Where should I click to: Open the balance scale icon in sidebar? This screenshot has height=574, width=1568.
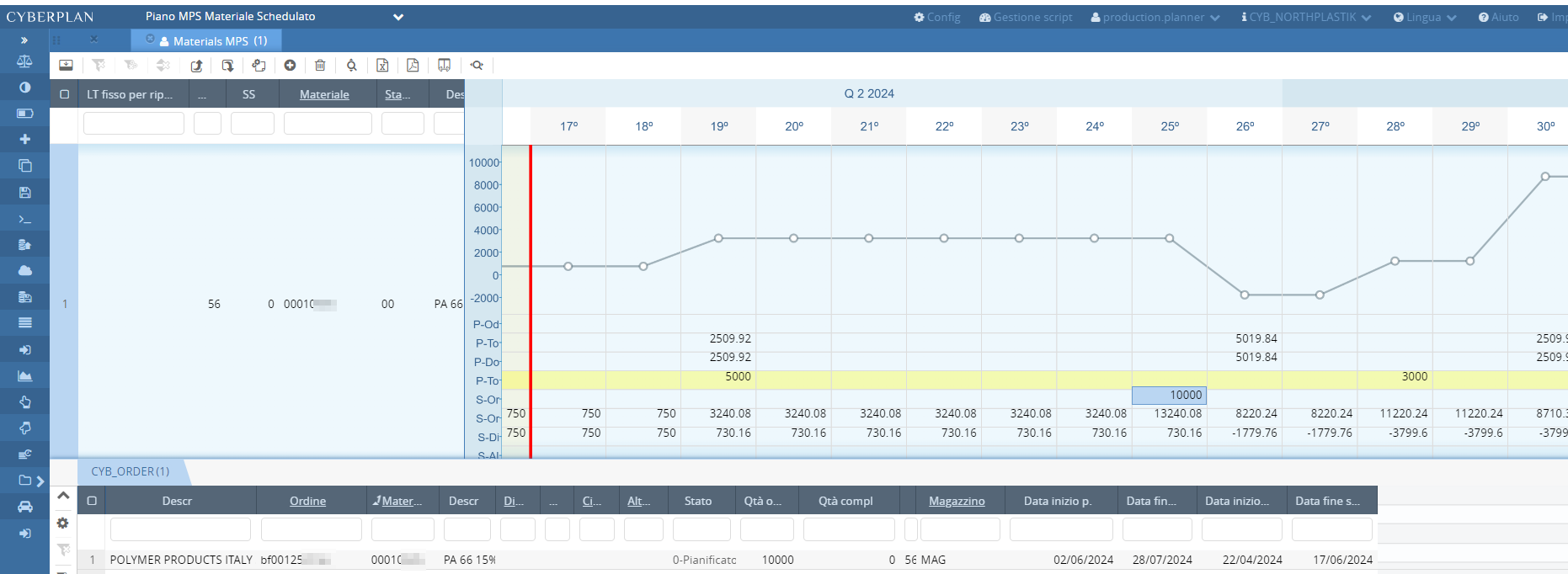[24, 61]
